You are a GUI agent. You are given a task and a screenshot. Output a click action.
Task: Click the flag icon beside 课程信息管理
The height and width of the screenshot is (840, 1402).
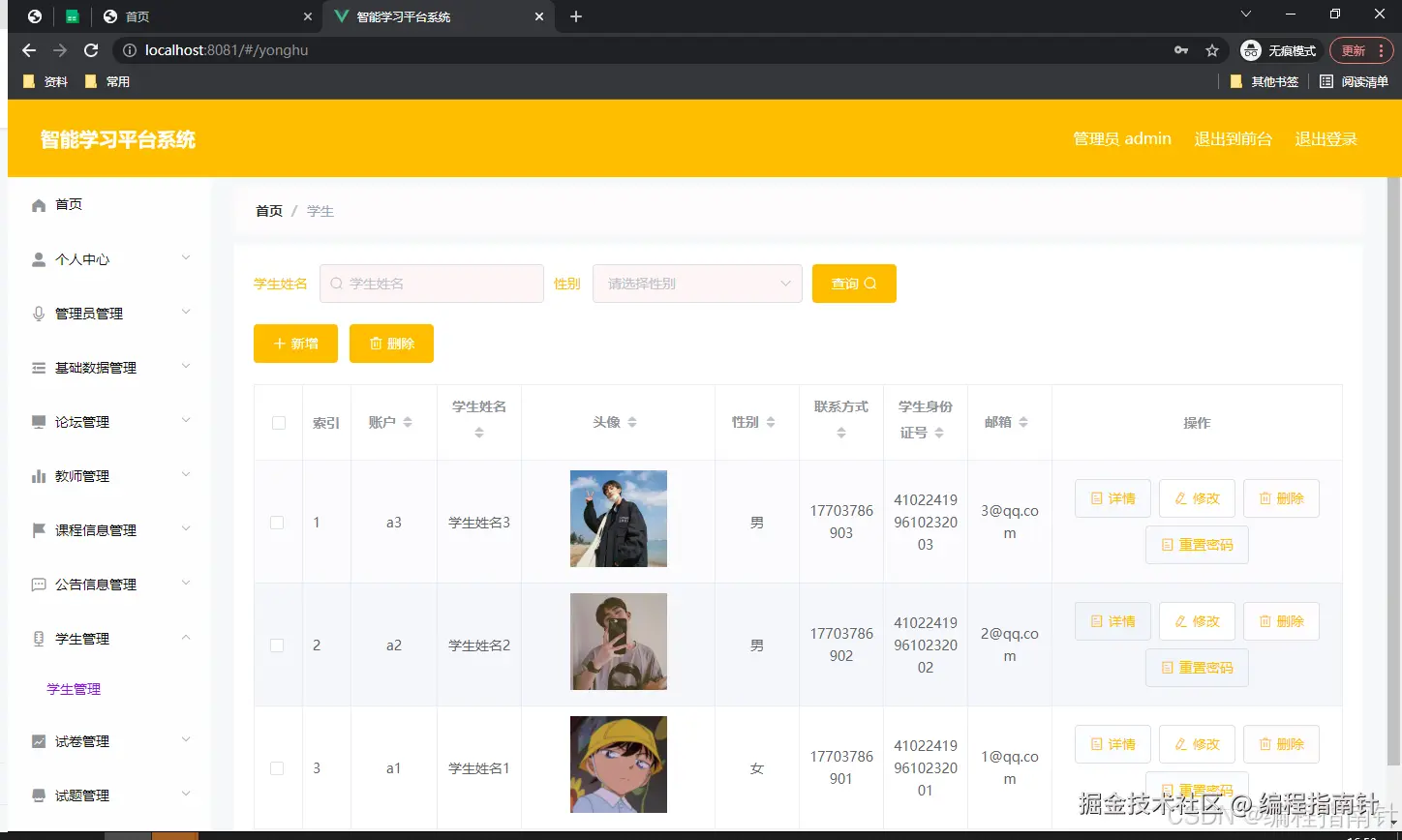click(39, 530)
